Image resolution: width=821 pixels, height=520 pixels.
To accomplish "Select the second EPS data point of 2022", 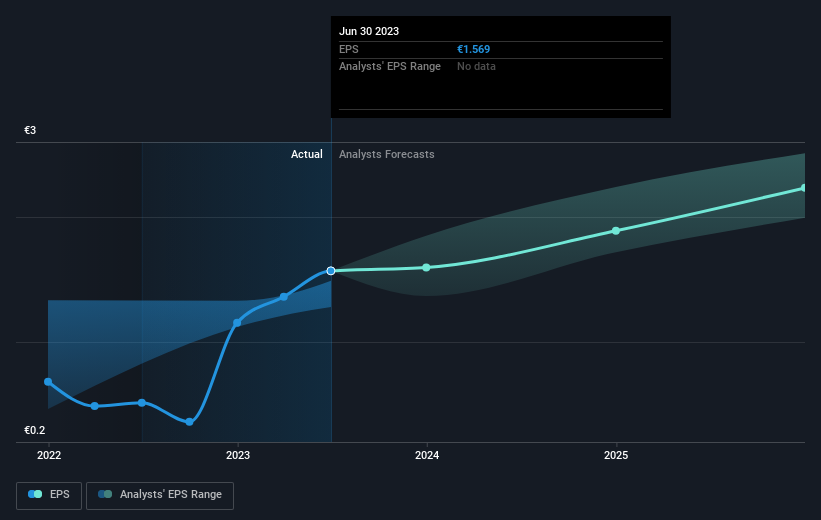I will tap(95, 406).
